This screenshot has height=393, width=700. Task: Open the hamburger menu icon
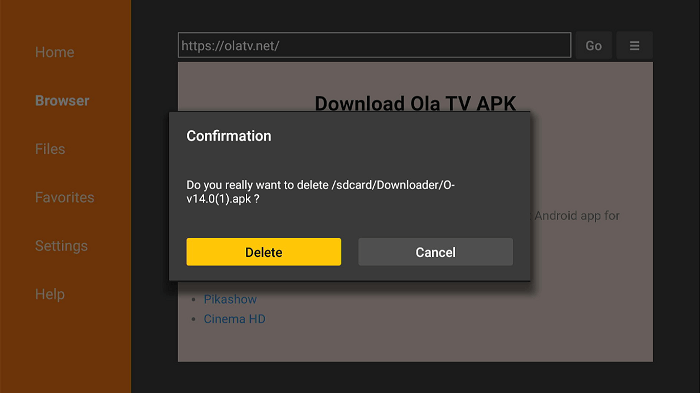pyautogui.click(x=634, y=45)
